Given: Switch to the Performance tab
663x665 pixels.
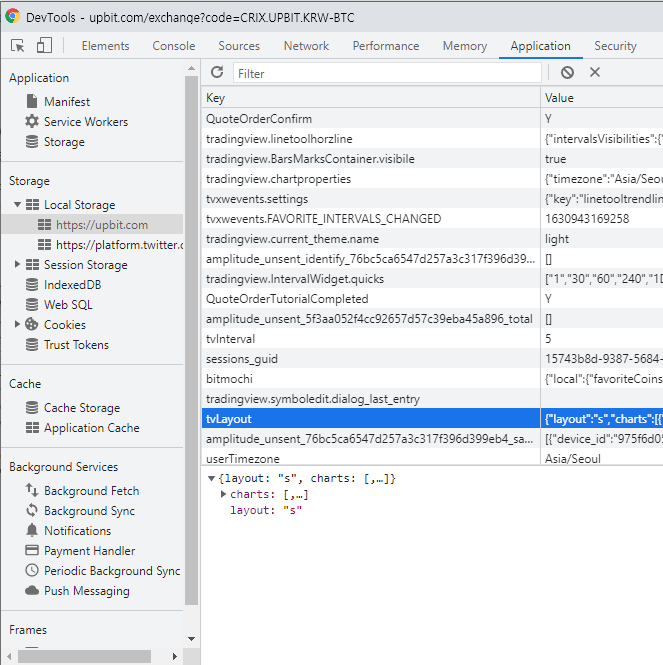Looking at the screenshot, I should (386, 45).
